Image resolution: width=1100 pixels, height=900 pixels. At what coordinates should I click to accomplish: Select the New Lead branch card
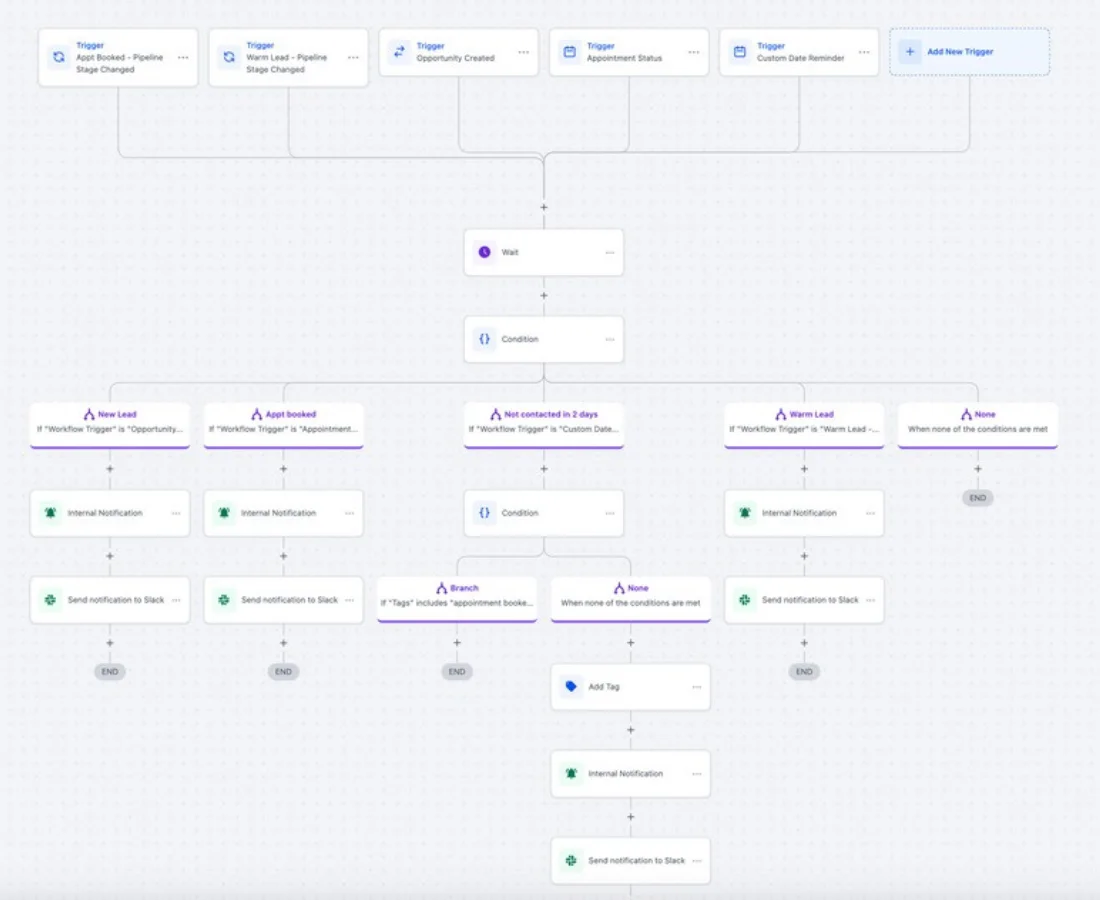tap(110, 425)
